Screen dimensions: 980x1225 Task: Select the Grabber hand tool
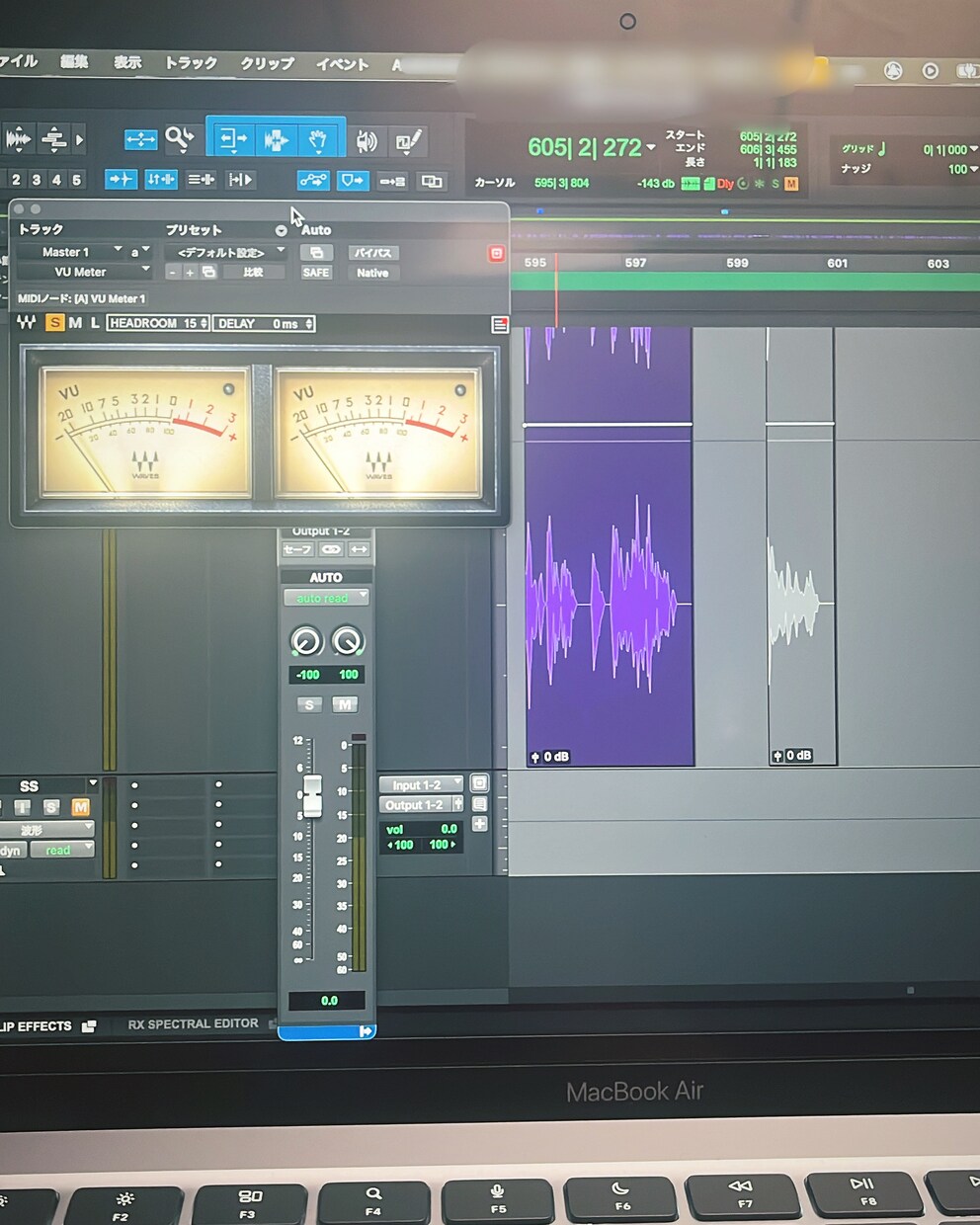point(318,139)
